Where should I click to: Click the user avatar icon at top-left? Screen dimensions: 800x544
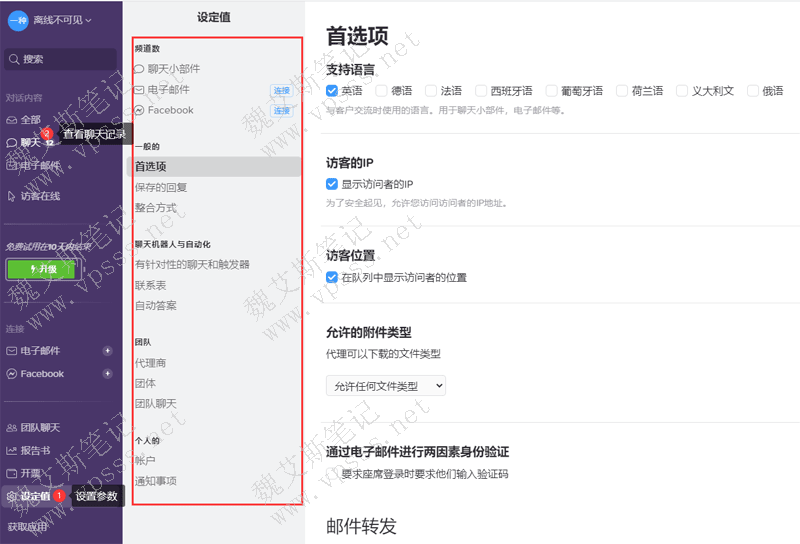[18, 20]
